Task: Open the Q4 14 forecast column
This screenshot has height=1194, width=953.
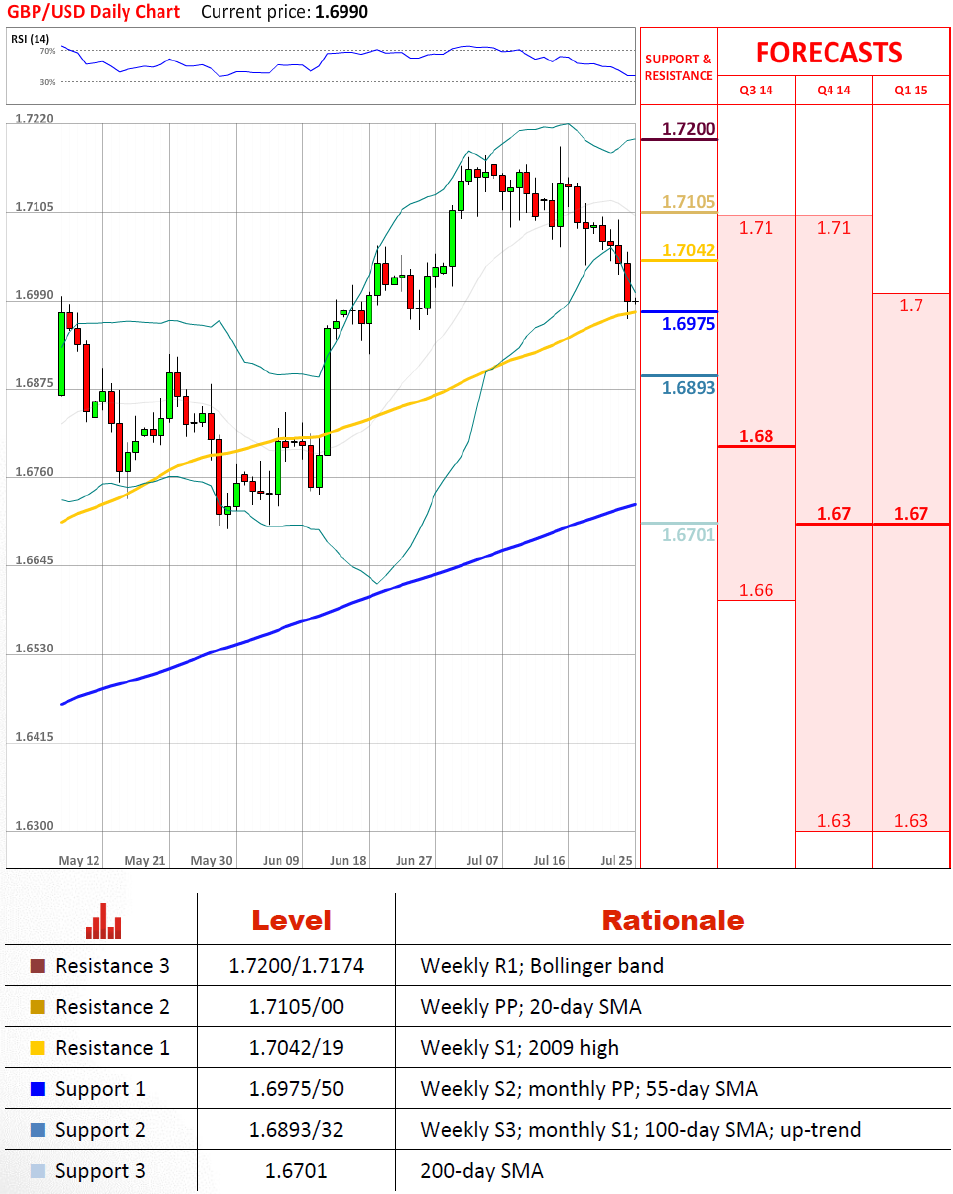Action: 833,90
